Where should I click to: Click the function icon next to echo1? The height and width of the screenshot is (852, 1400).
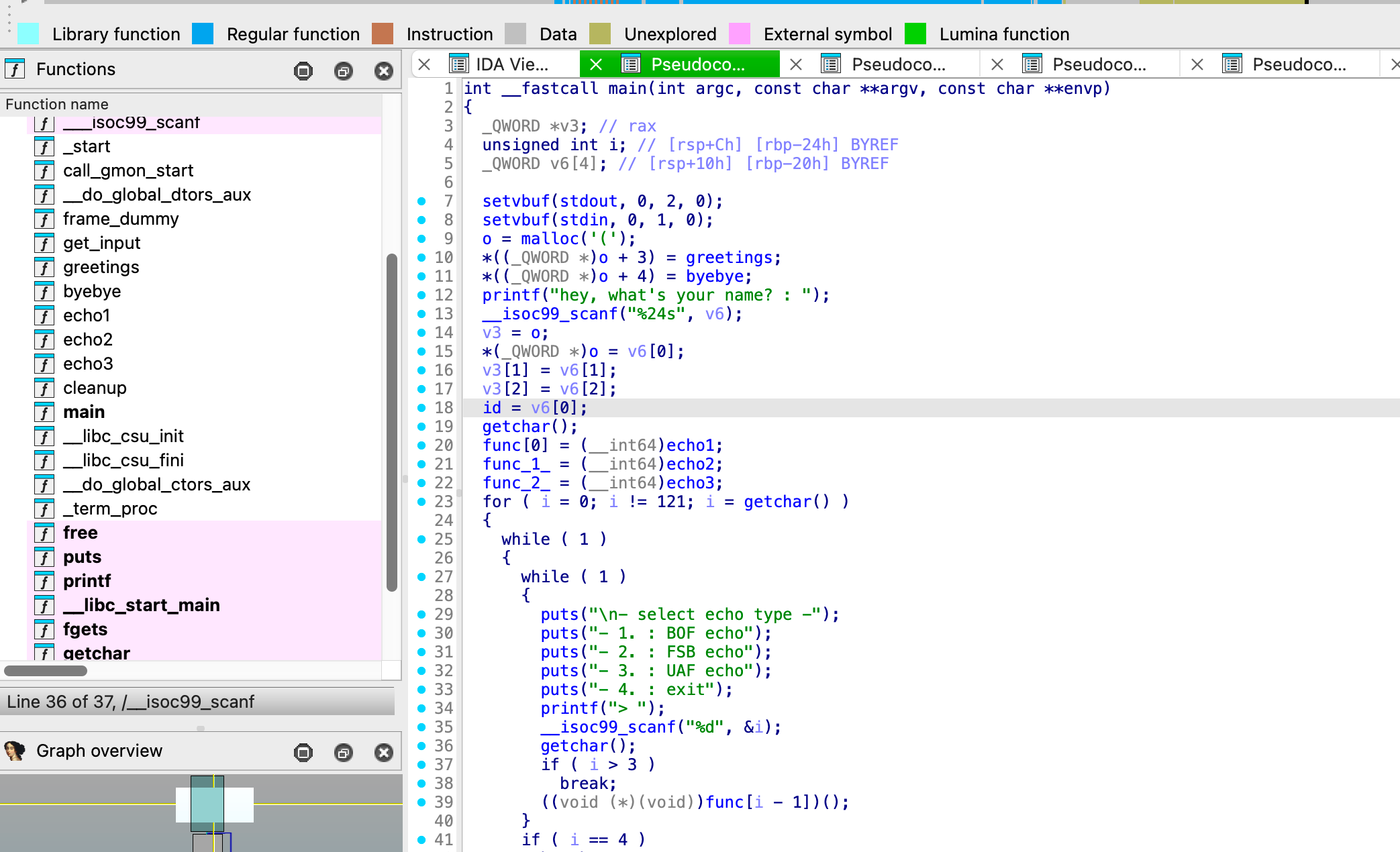coord(44,315)
